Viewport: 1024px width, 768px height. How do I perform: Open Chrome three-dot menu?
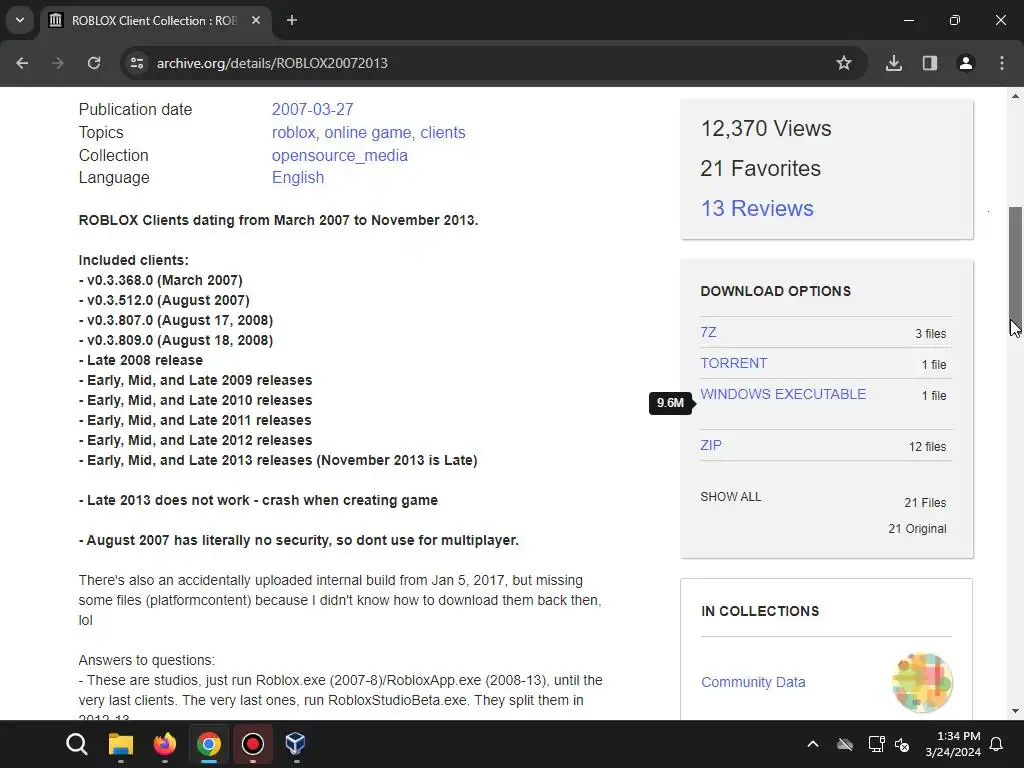[1002, 63]
